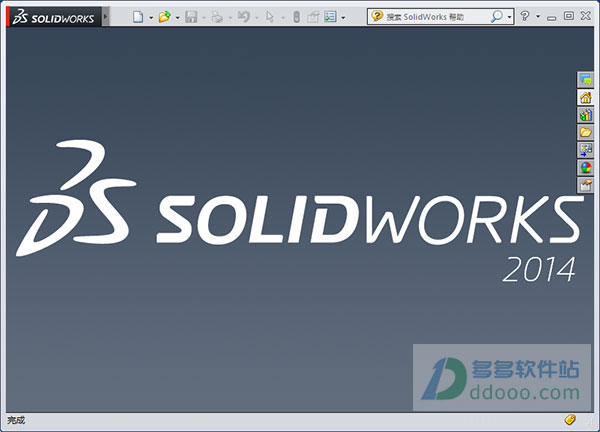Open the File Explorer folder tab
This screenshot has height=432, width=600.
coord(585,132)
